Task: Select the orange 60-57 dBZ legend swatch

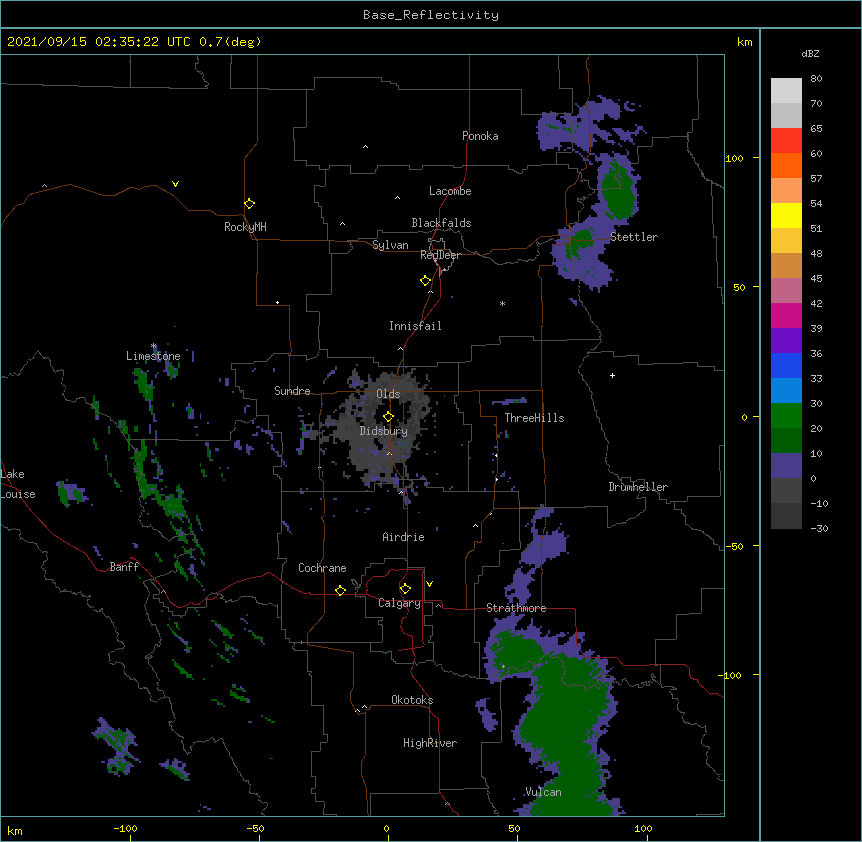Action: [x=786, y=165]
